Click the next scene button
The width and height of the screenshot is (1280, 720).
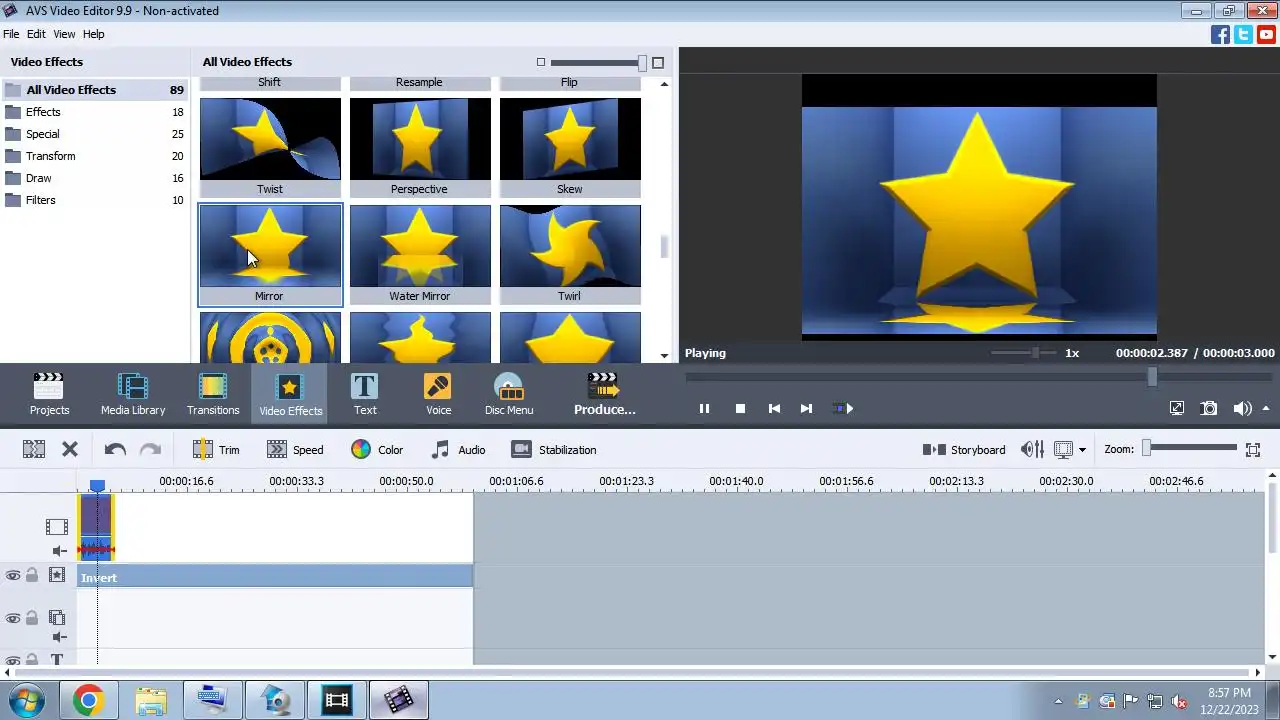pyautogui.click(x=843, y=408)
